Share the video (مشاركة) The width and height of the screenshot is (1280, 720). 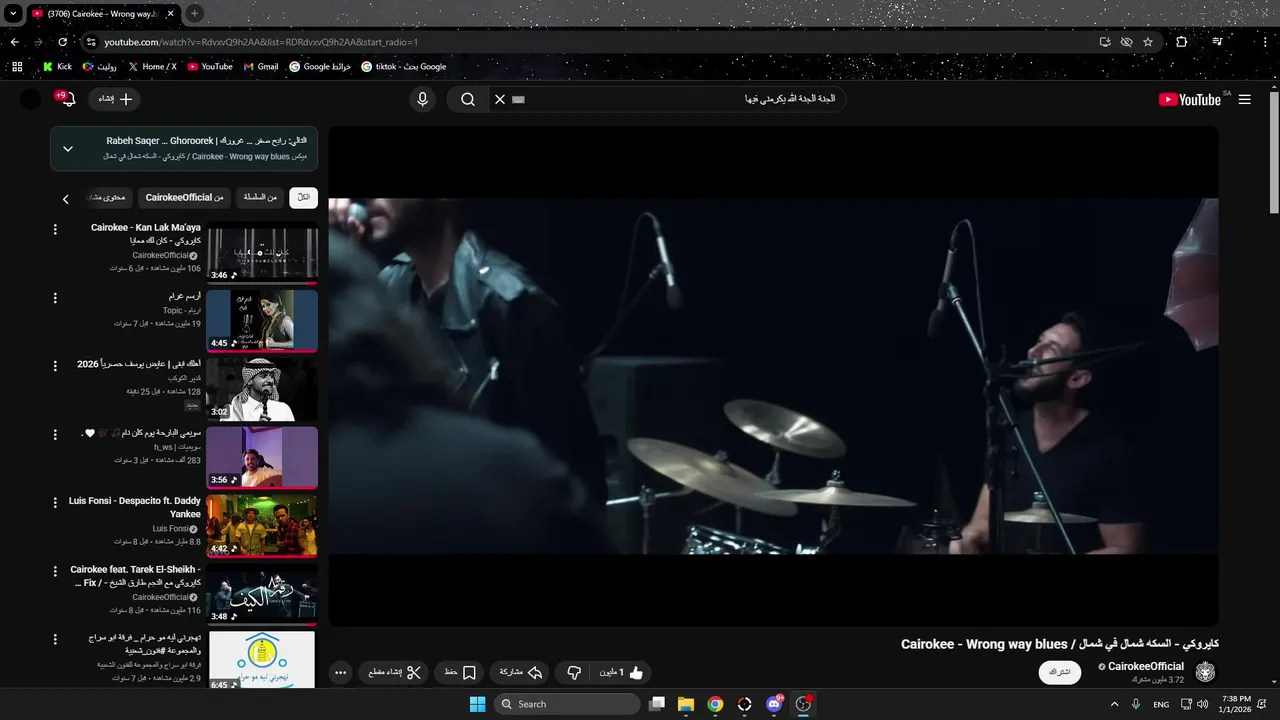click(x=519, y=673)
